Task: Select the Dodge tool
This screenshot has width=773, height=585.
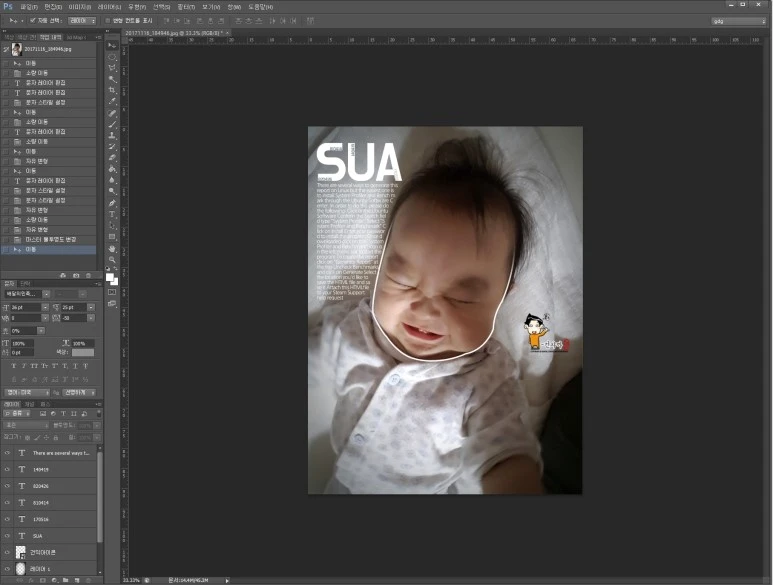Action: pos(112,191)
